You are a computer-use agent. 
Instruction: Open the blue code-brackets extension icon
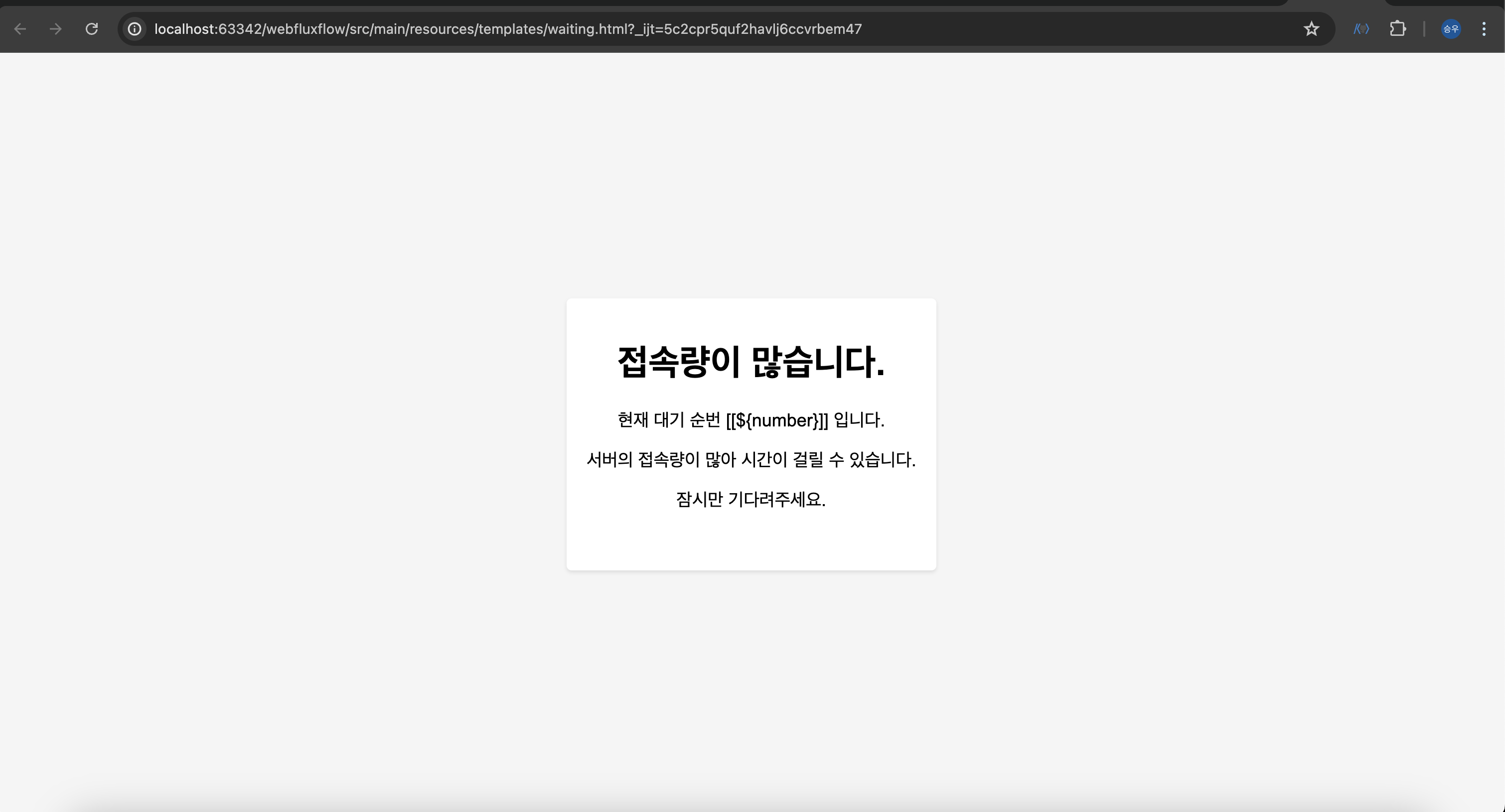pyautogui.click(x=1360, y=28)
